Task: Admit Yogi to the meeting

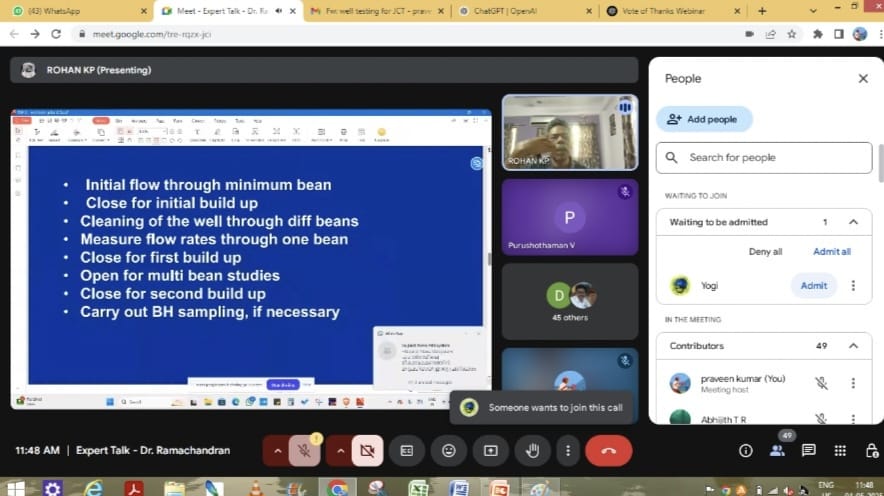Action: click(813, 286)
